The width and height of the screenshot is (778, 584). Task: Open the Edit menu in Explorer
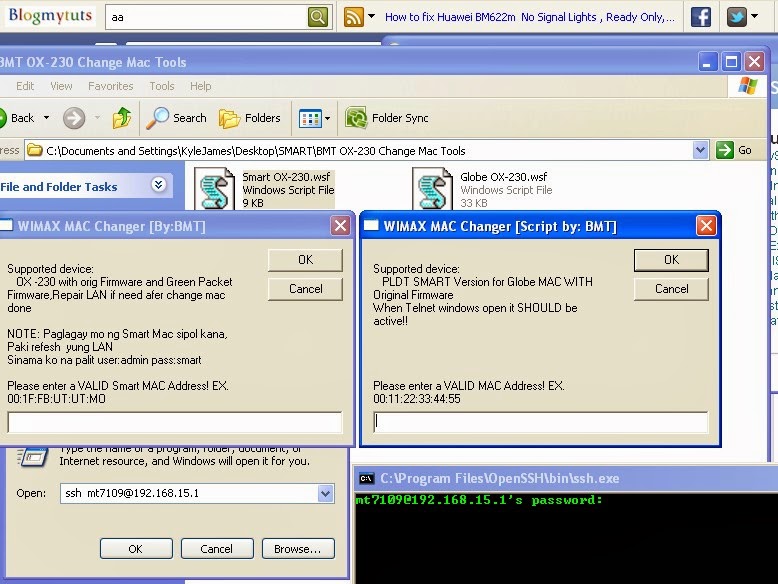[x=25, y=86]
